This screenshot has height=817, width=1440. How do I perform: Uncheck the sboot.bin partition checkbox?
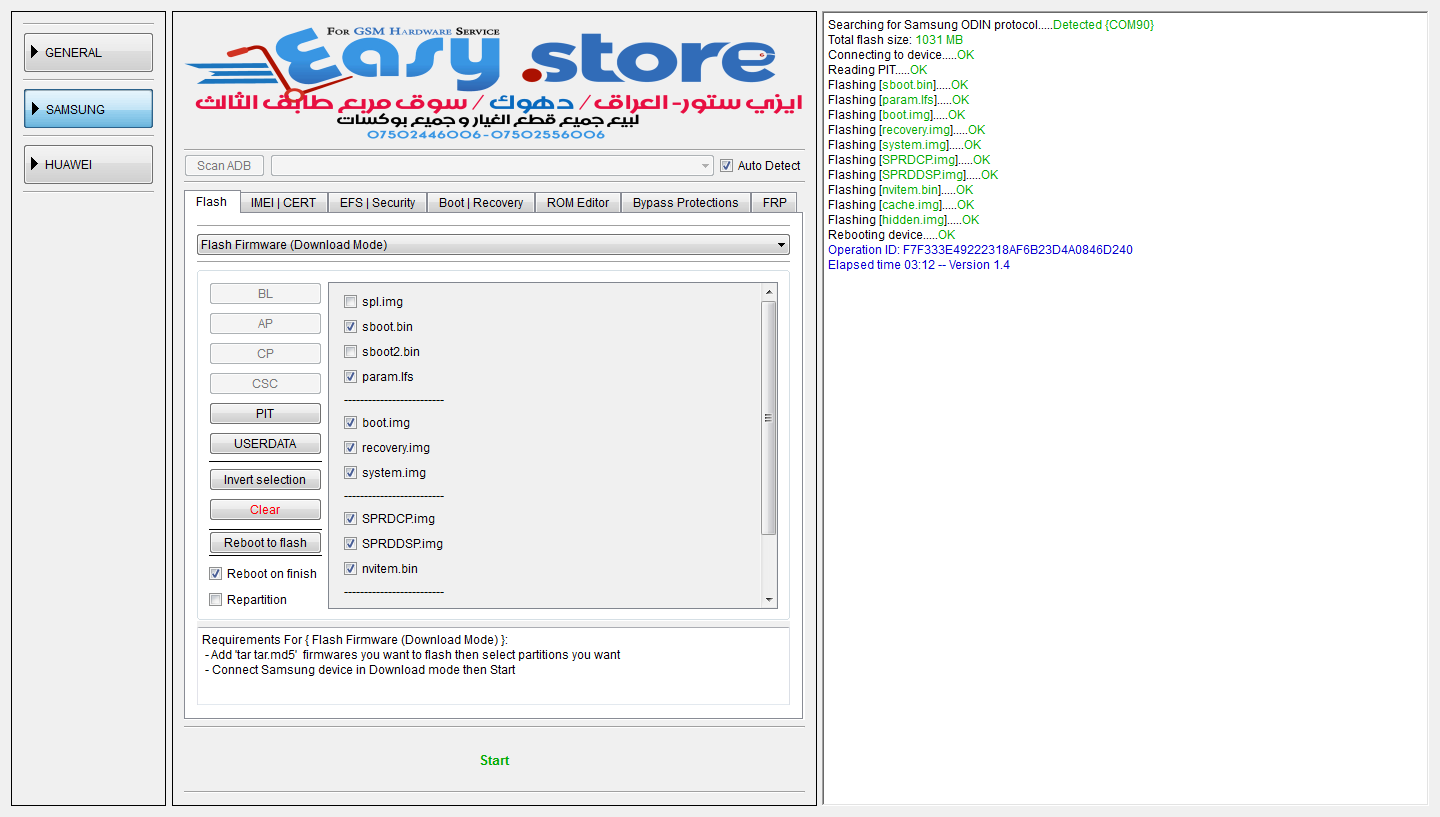(x=351, y=327)
